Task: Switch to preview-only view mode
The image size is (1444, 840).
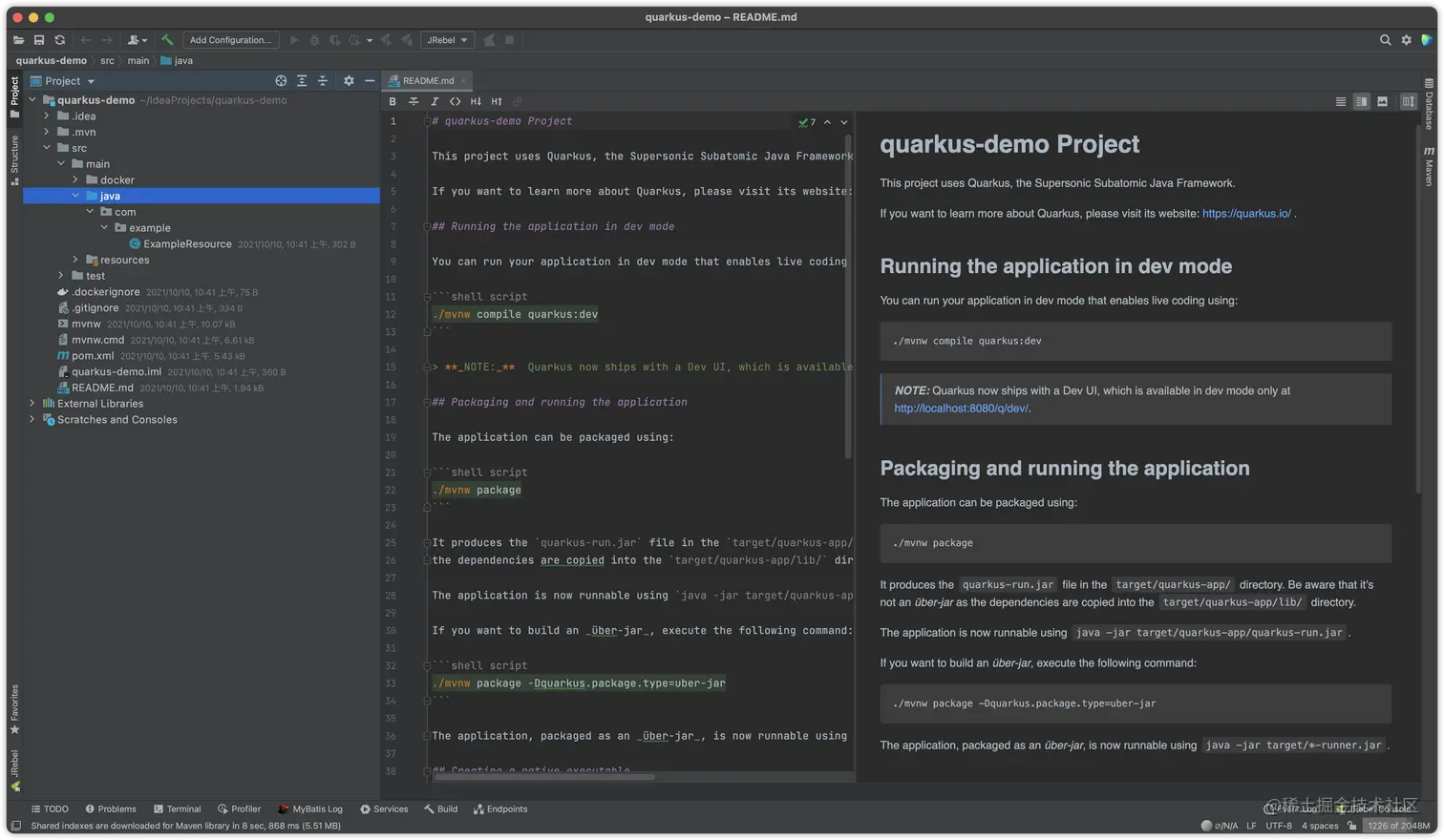Action: tap(1382, 101)
